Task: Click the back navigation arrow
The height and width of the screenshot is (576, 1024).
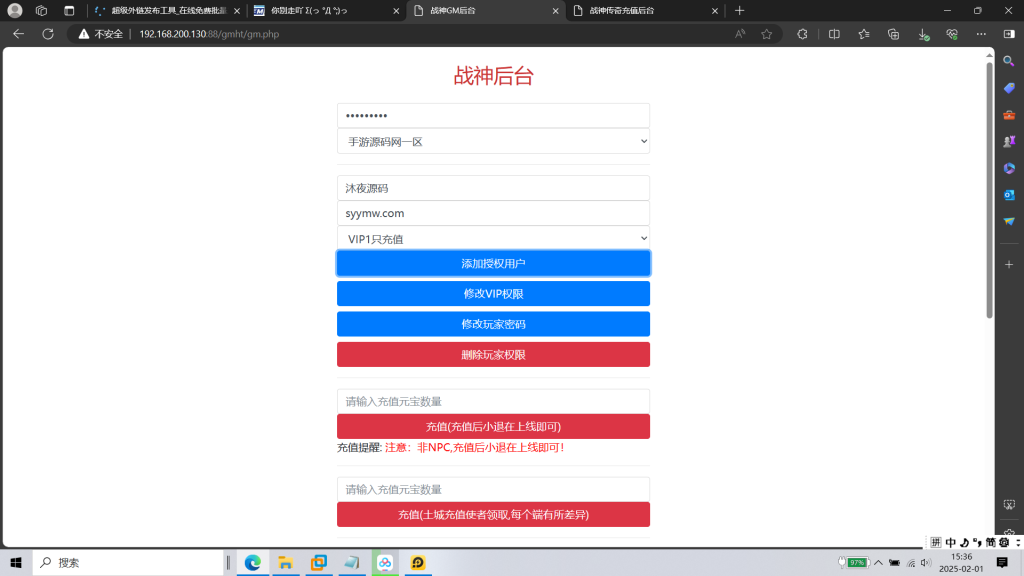Action: pyautogui.click(x=19, y=33)
